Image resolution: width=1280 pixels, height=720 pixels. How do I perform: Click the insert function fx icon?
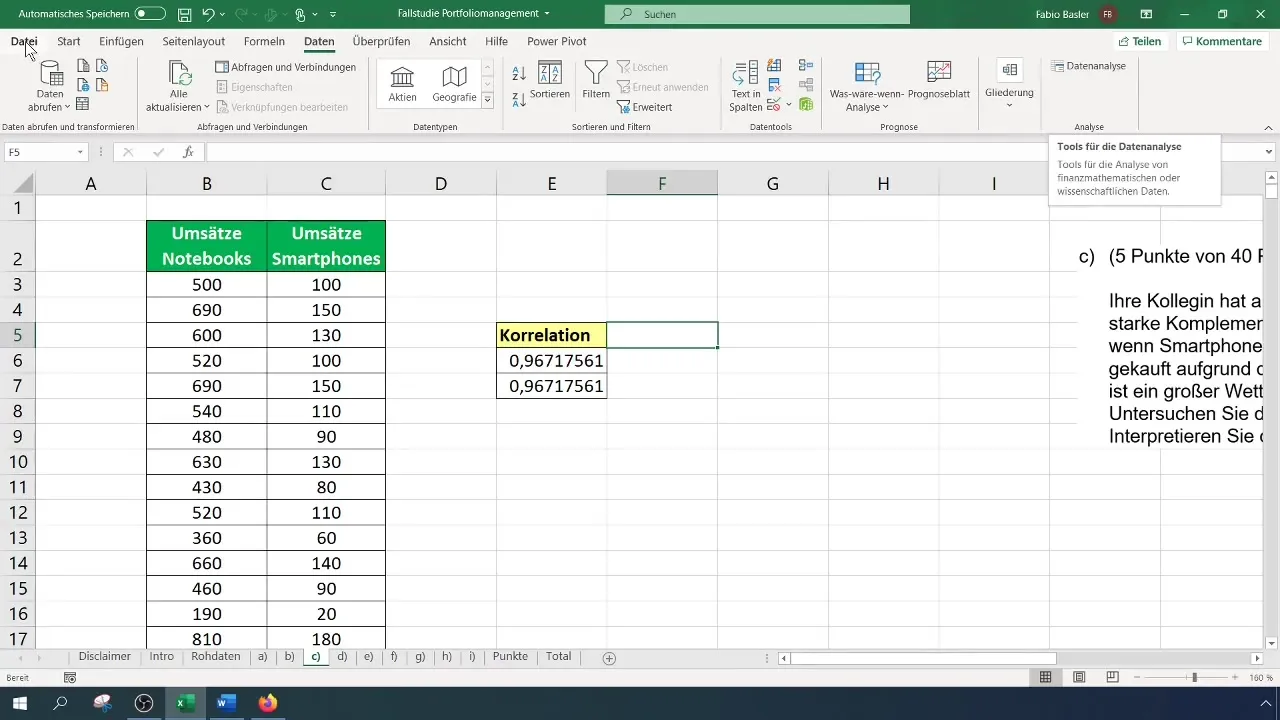188,152
